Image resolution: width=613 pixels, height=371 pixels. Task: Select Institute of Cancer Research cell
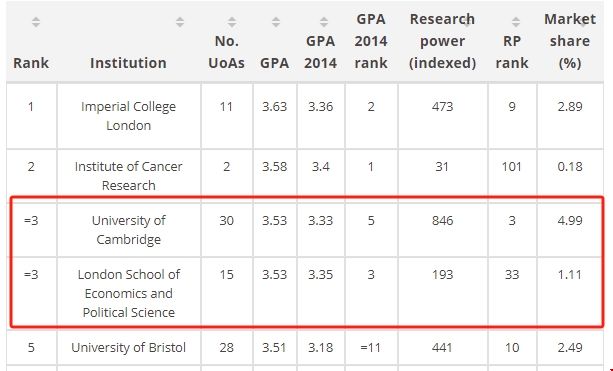tap(129, 176)
